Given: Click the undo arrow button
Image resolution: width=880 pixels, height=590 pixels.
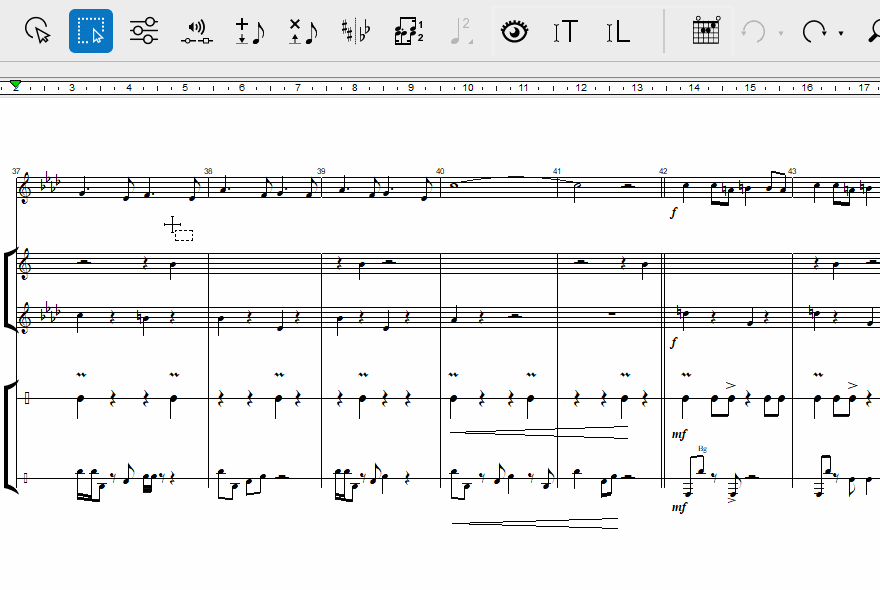Looking at the screenshot, I should pos(753,31).
